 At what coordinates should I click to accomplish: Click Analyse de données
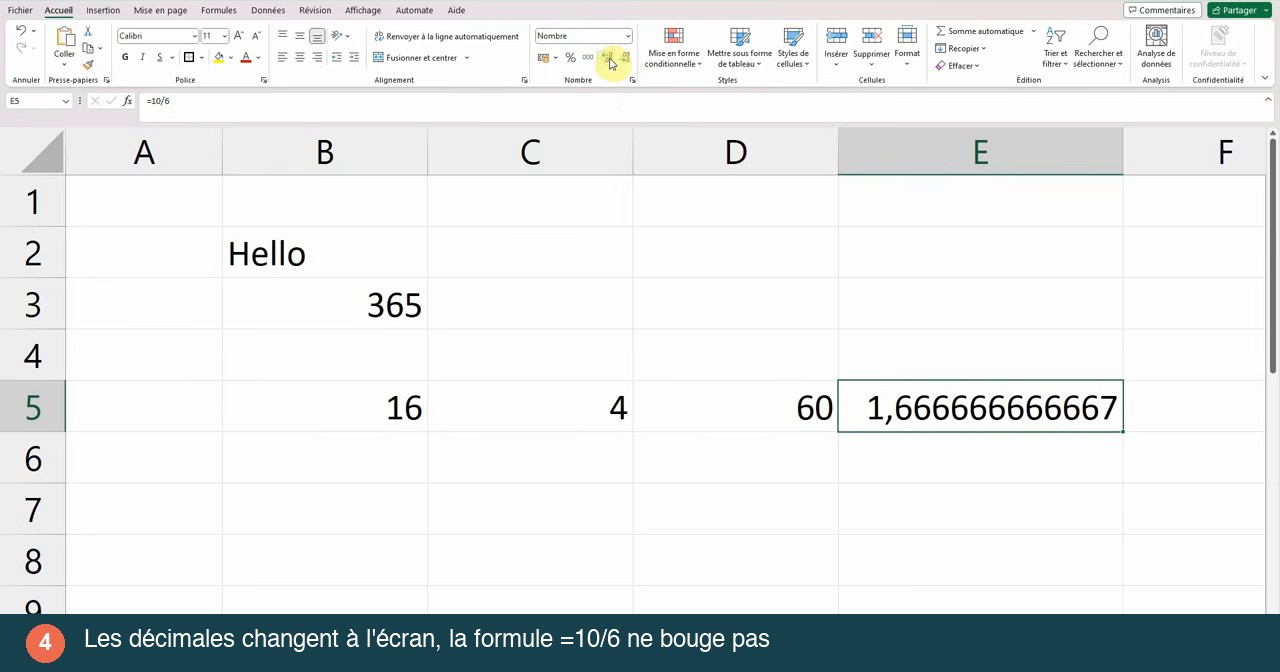click(x=1156, y=48)
